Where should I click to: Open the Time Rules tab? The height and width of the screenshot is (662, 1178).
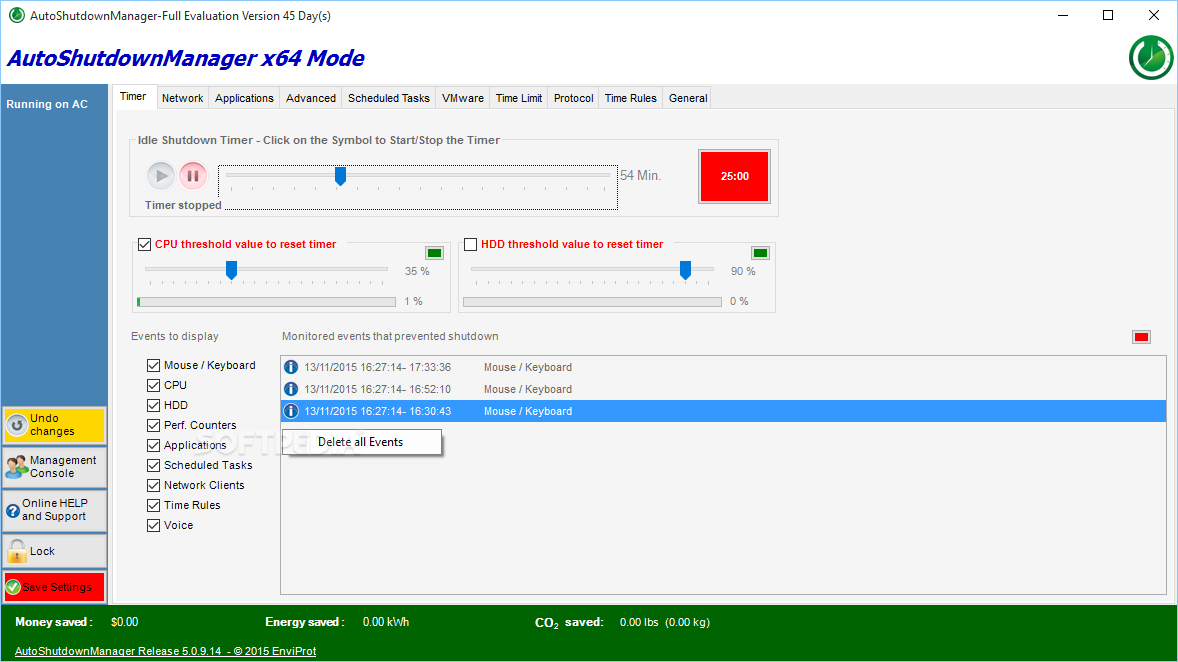630,98
